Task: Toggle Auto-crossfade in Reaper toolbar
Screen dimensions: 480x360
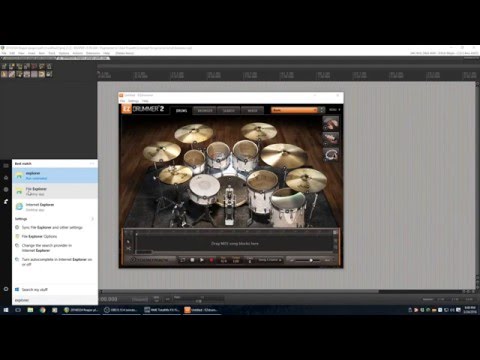Action: click(5, 74)
